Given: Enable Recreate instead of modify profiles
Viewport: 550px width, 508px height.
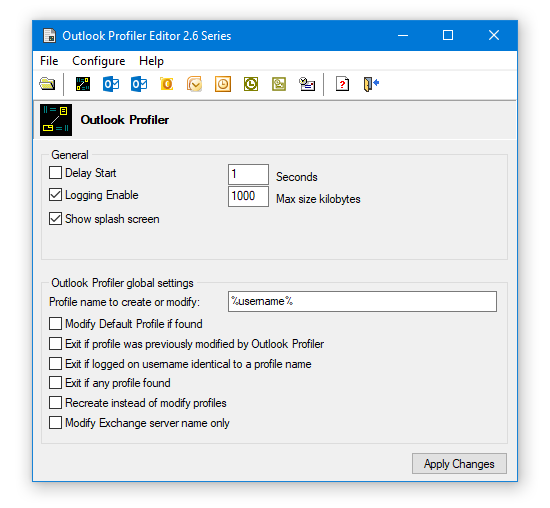Looking at the screenshot, I should (55, 403).
